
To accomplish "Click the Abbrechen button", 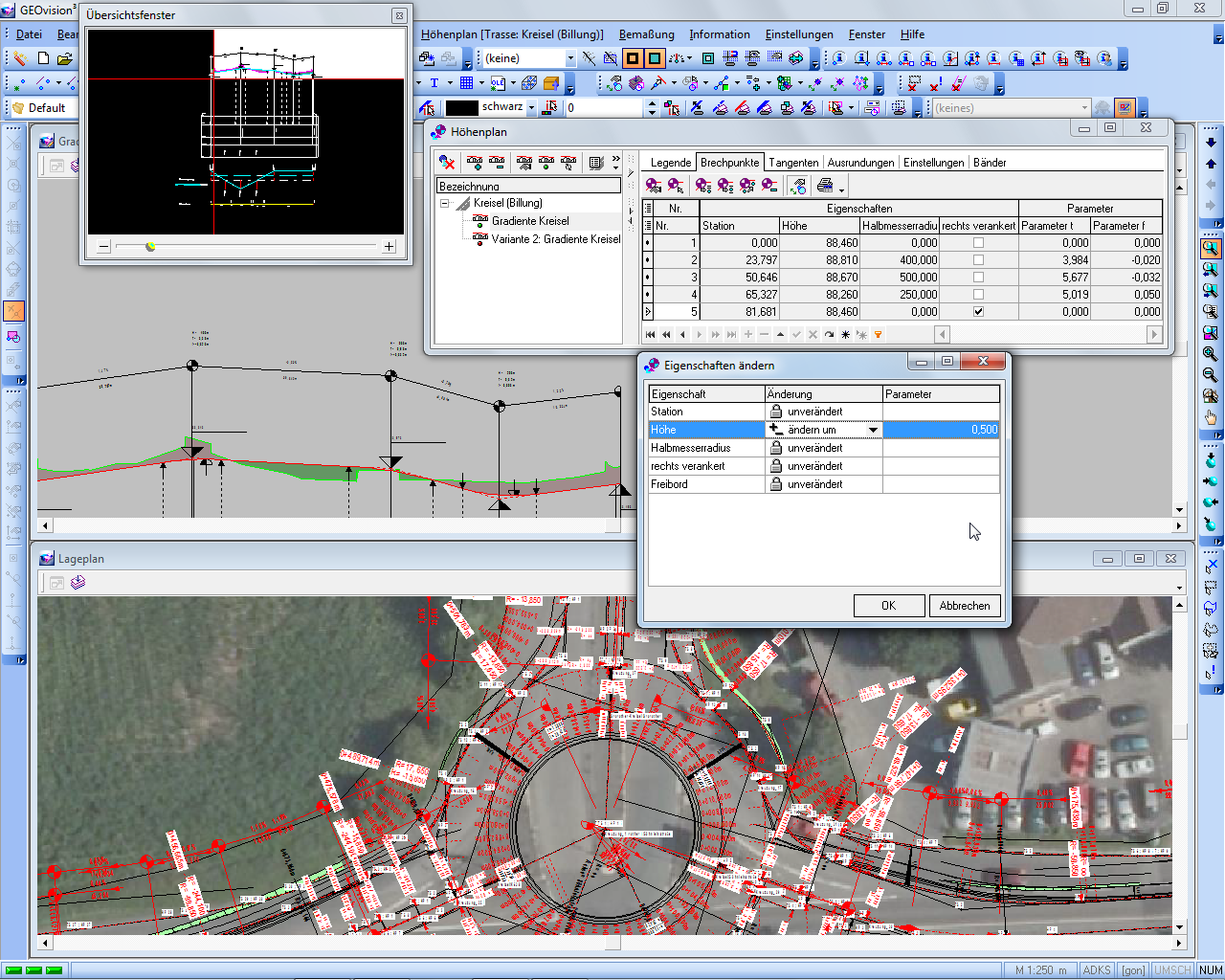I will click(965, 606).
